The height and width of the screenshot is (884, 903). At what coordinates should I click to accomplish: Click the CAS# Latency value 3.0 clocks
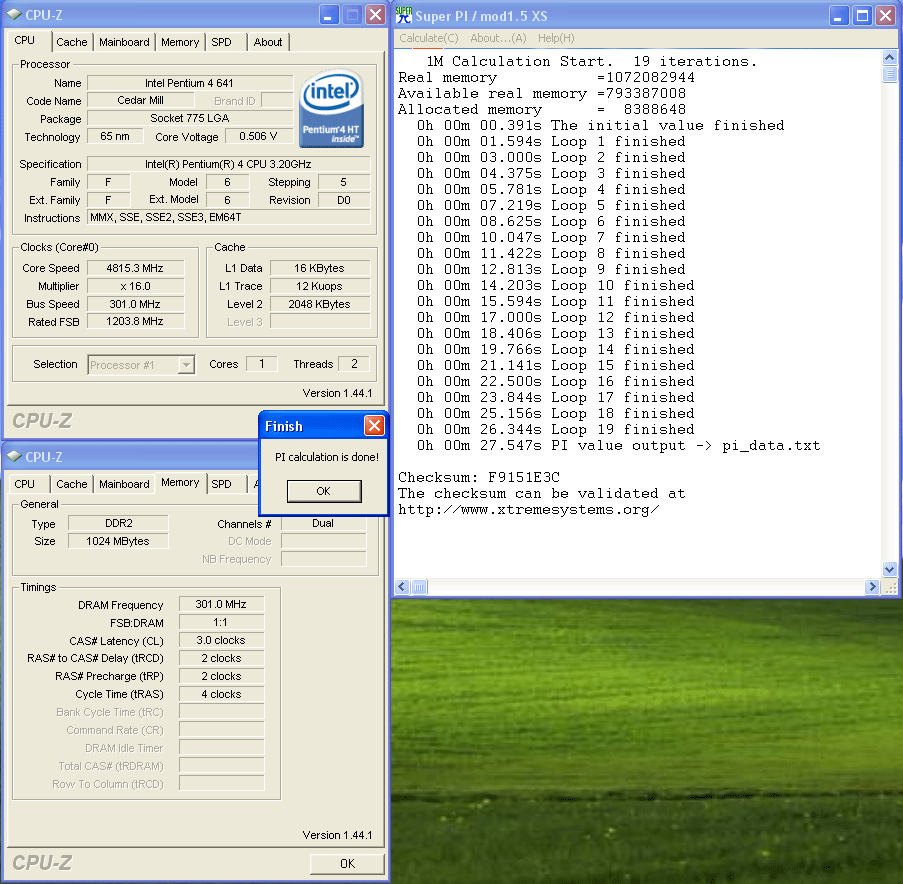[221, 640]
